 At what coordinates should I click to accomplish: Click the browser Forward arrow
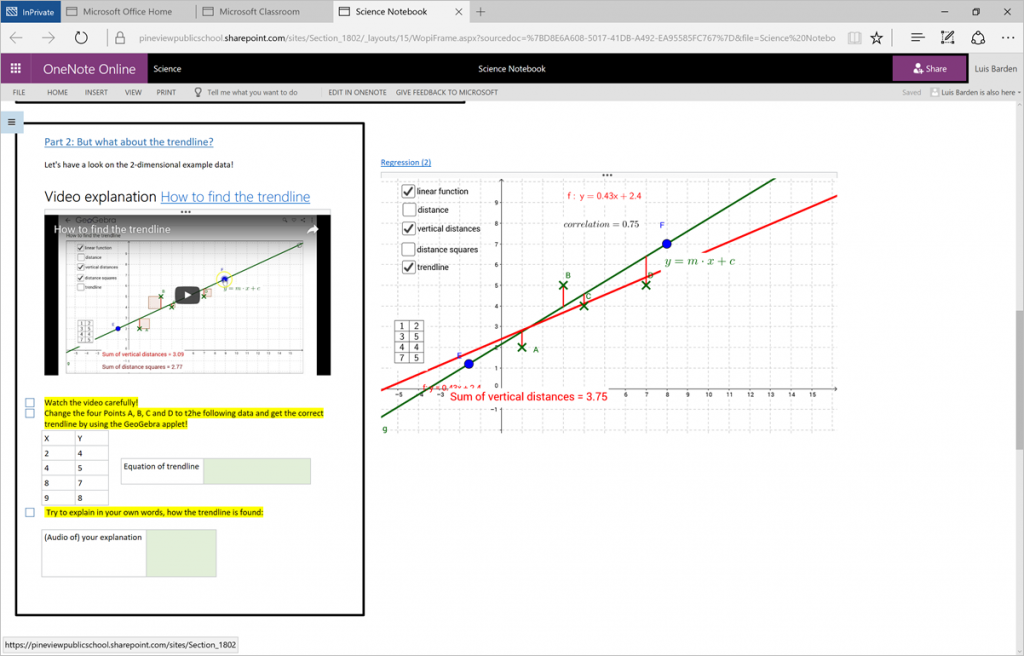[48, 38]
